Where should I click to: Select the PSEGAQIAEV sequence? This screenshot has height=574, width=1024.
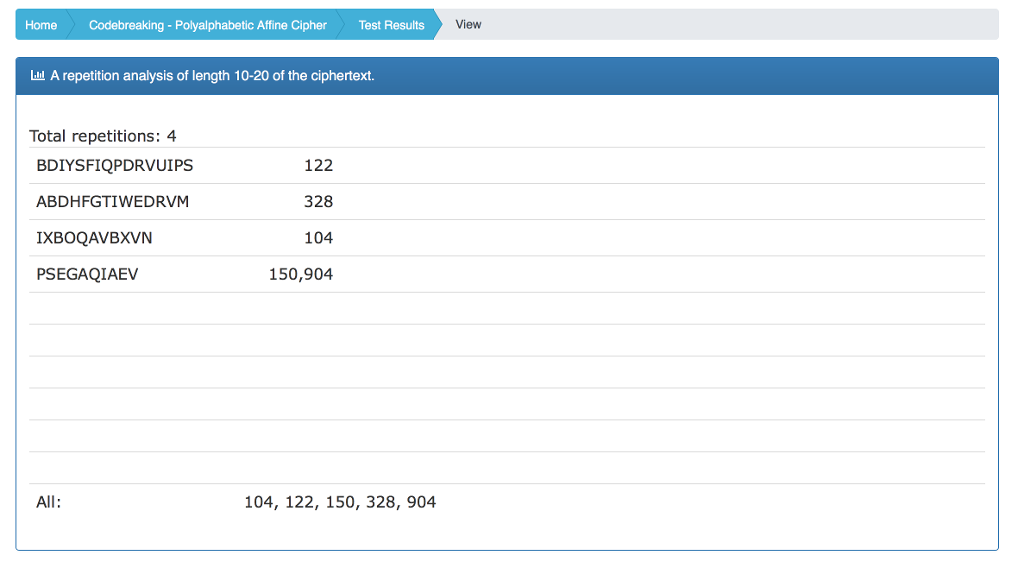tap(87, 274)
